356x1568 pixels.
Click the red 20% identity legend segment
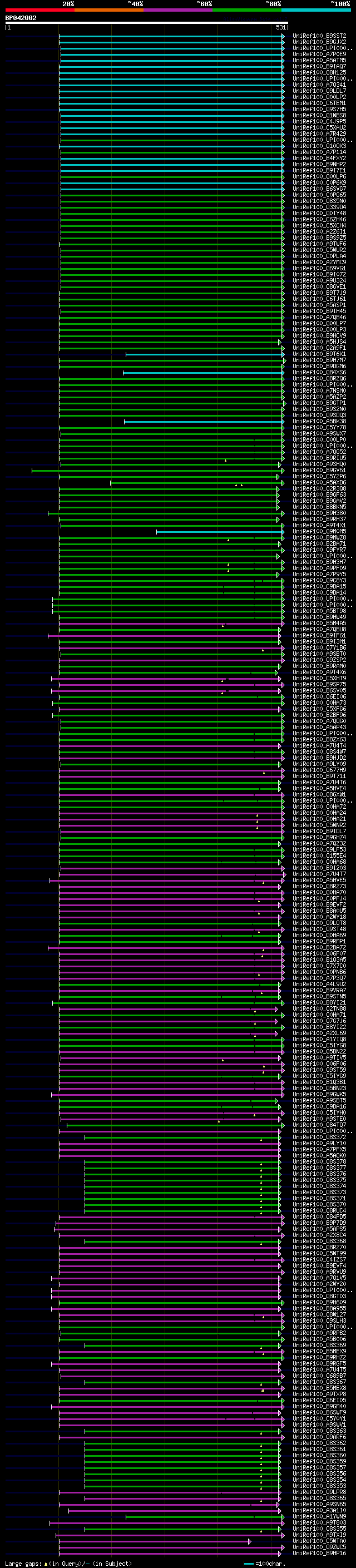(x=40, y=10)
